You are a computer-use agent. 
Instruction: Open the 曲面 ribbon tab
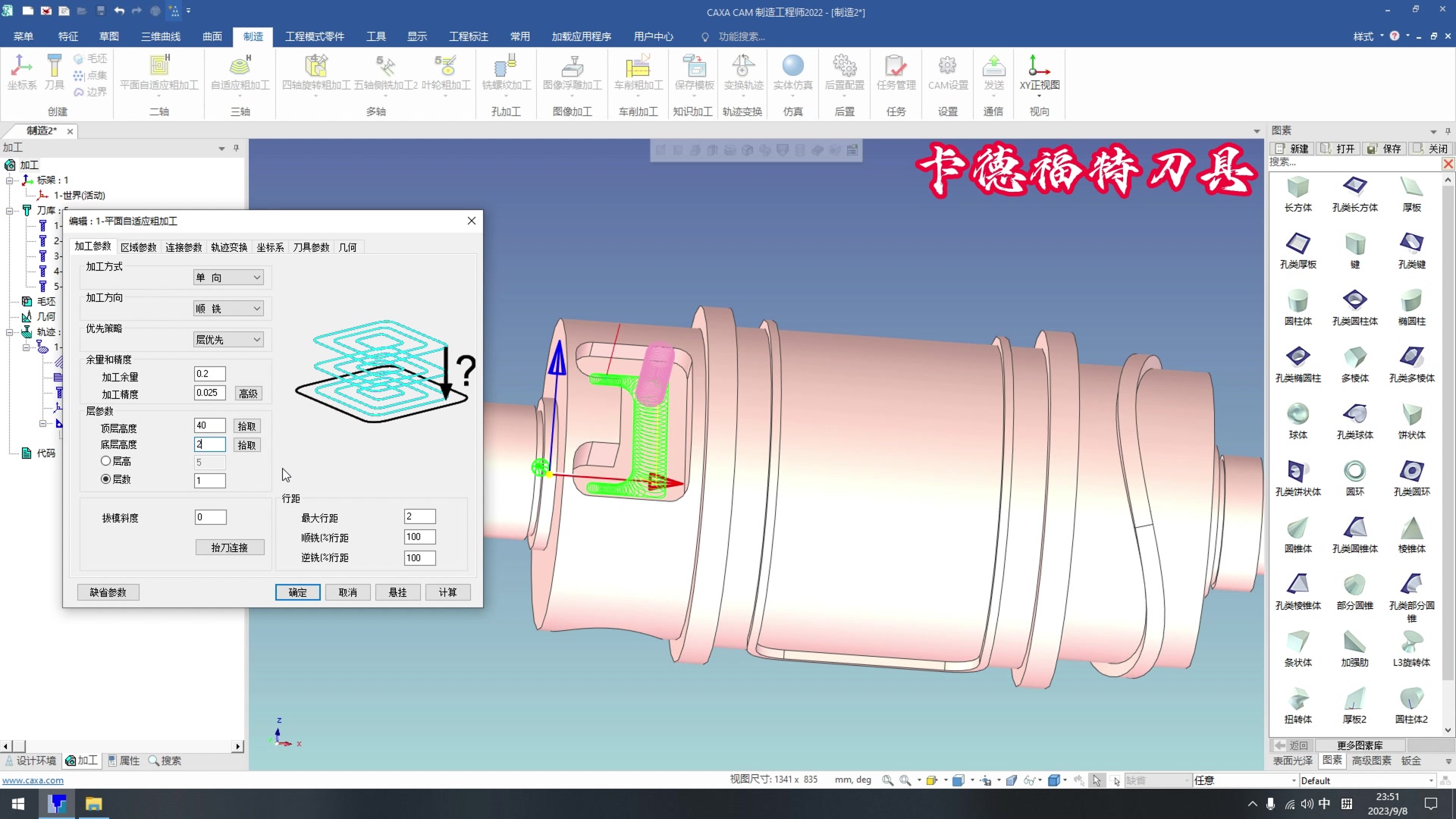[x=212, y=36]
